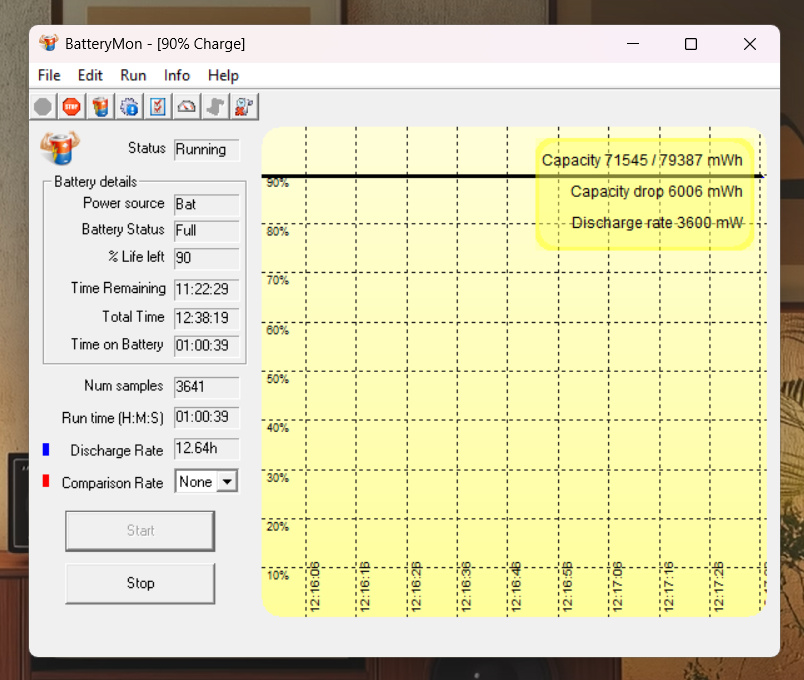
Task: Open the Help menu
Action: pos(223,75)
